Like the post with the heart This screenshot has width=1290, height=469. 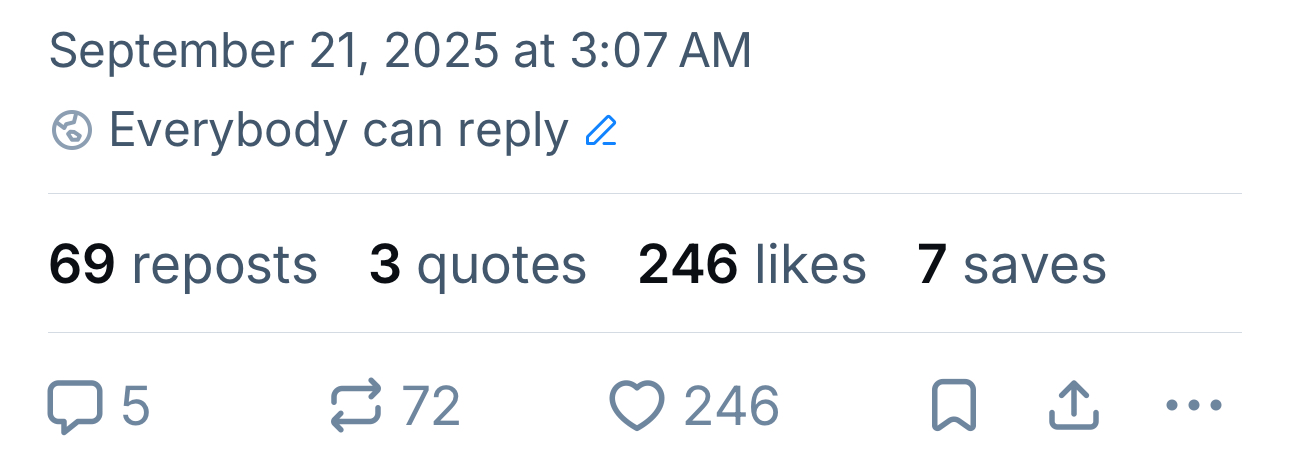637,407
